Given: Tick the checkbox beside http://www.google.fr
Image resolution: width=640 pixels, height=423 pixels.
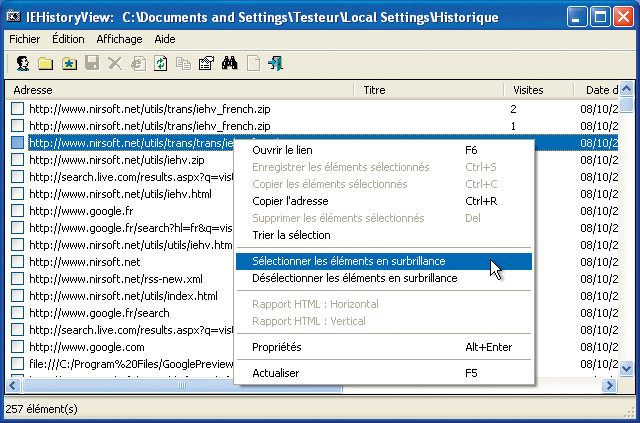Looking at the screenshot, I should coord(17,211).
